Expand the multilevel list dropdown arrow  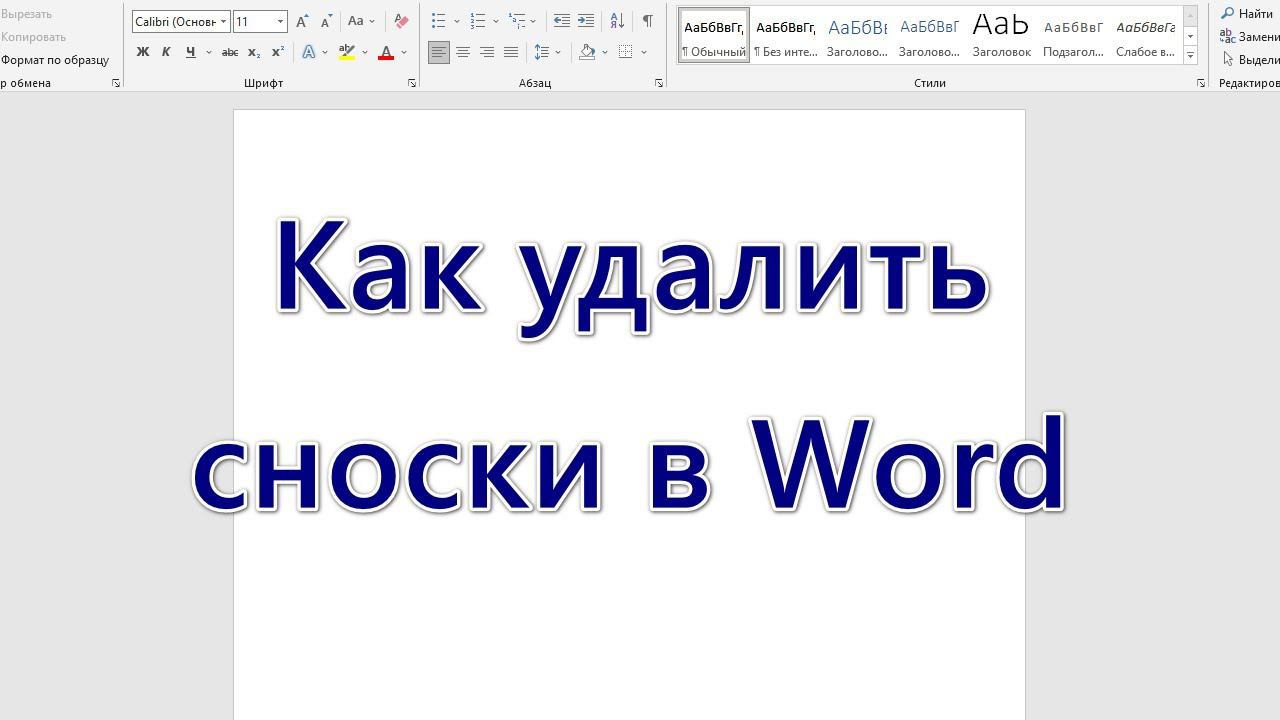534,21
